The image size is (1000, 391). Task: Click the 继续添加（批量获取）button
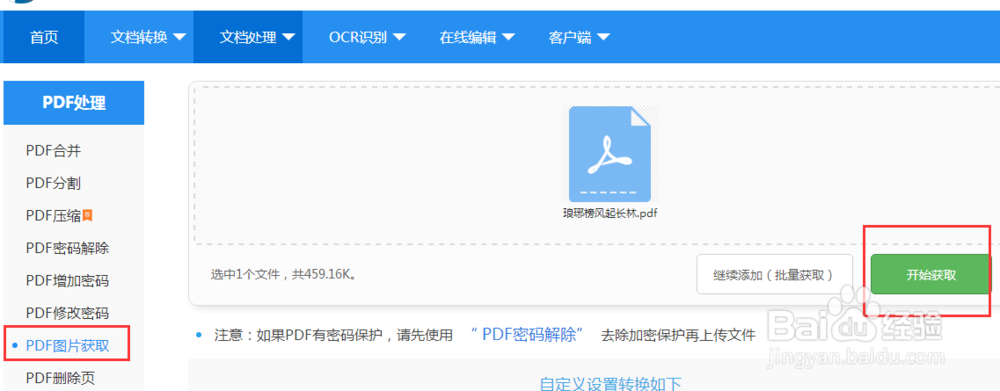click(x=774, y=274)
